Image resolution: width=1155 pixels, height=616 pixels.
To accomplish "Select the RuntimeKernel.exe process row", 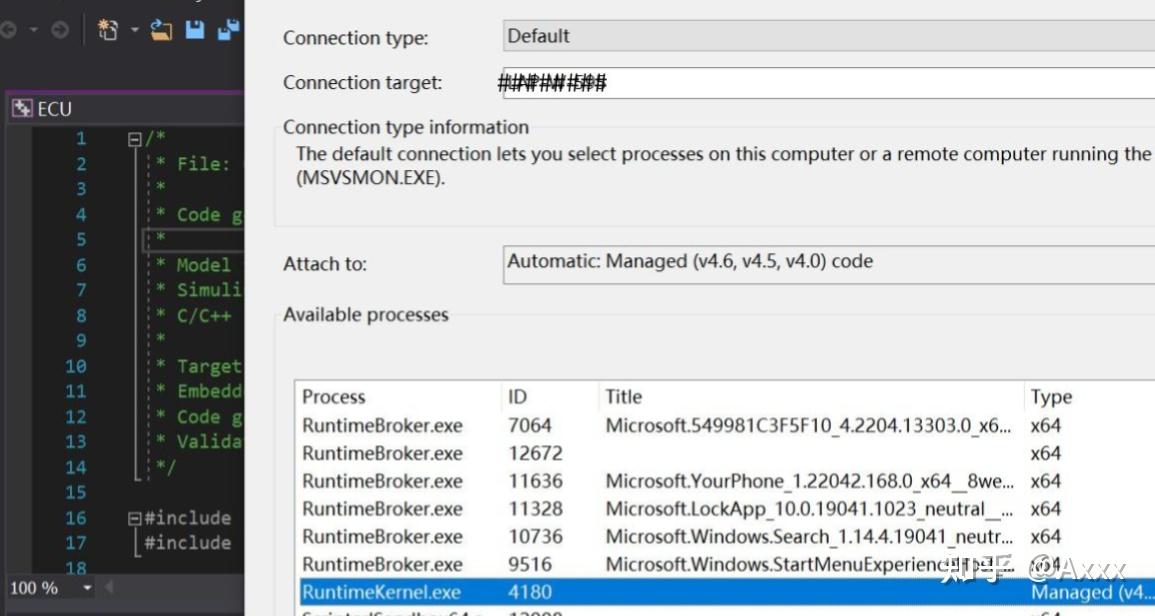I will point(382,592).
